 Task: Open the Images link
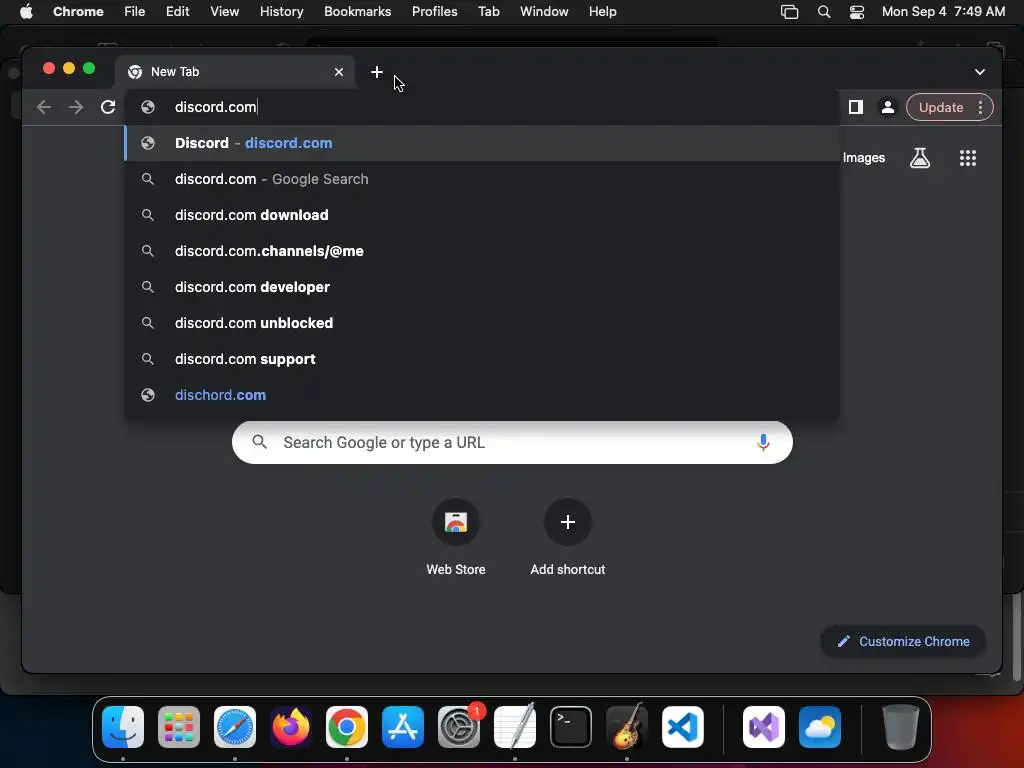tap(863, 158)
